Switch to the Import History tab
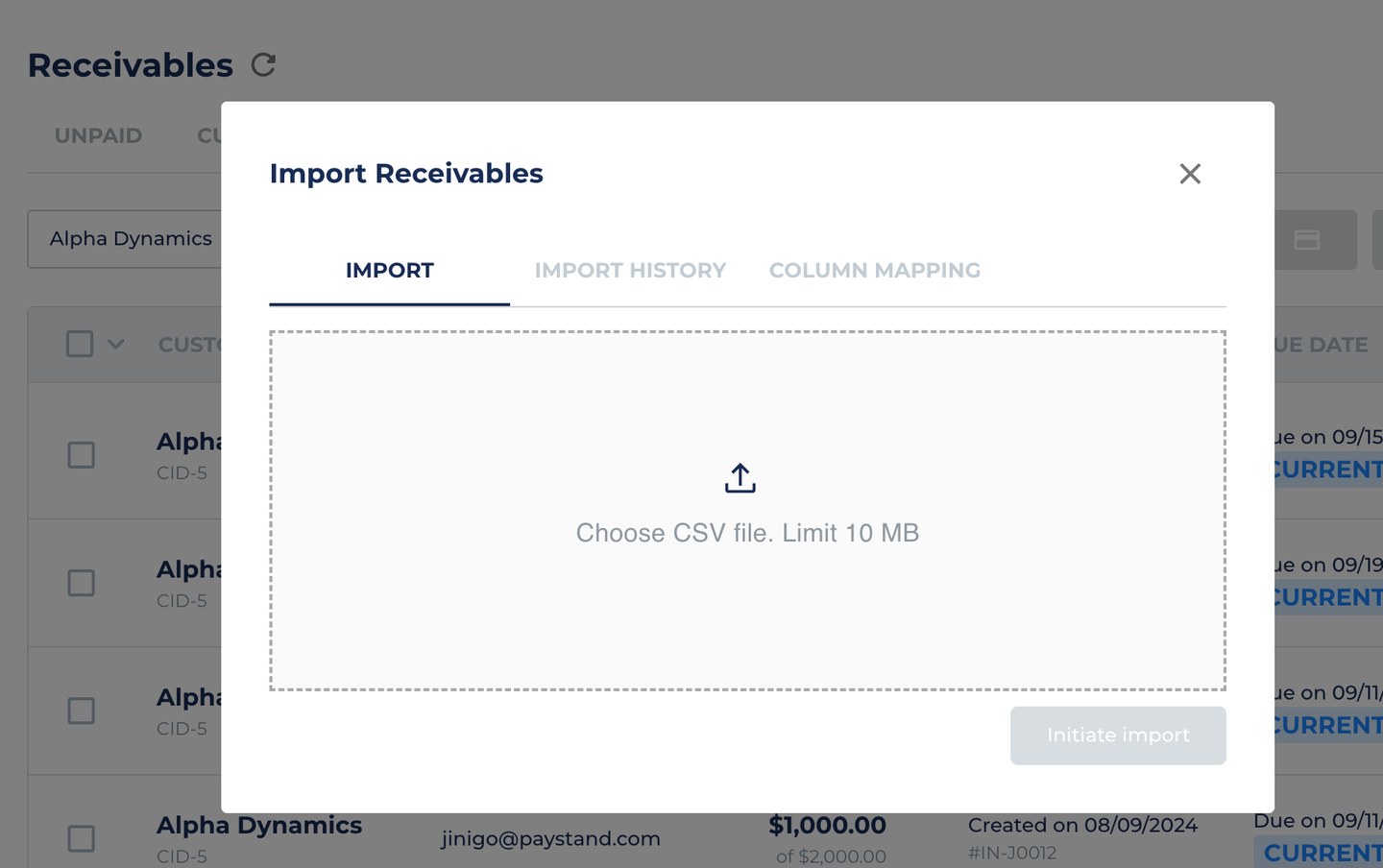Image resolution: width=1383 pixels, height=868 pixels. click(x=630, y=271)
